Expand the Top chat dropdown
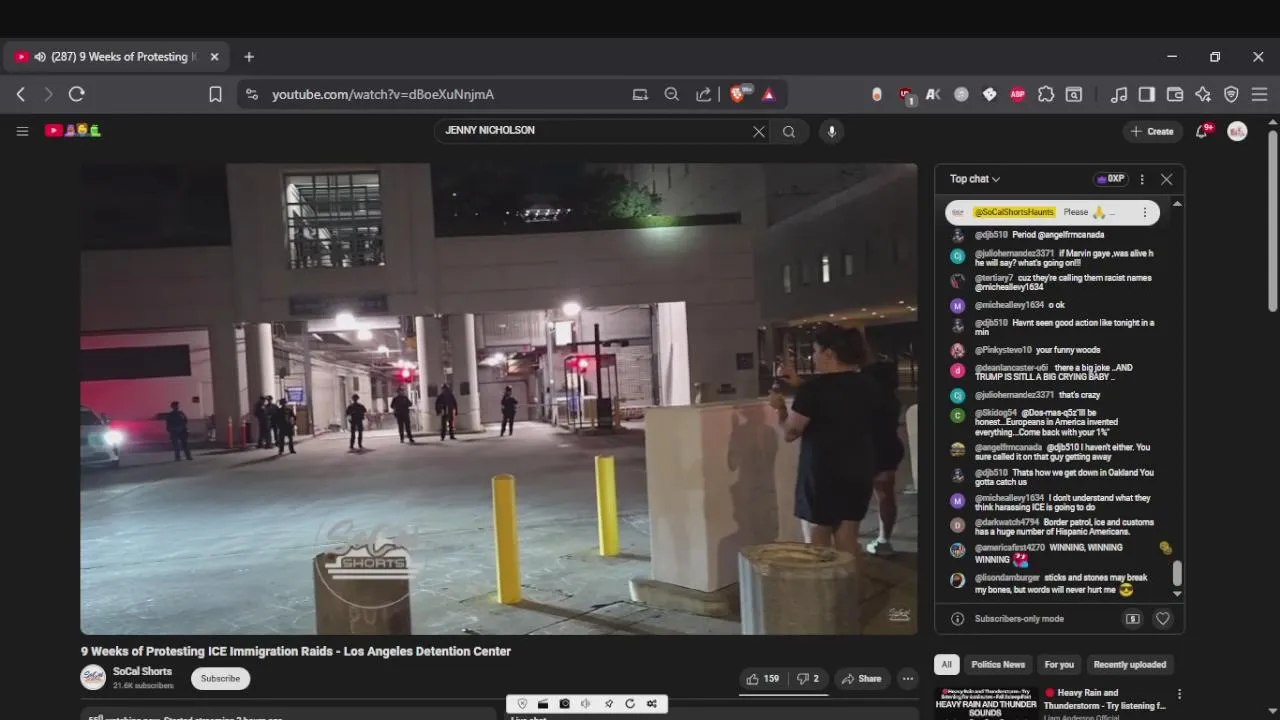Image resolution: width=1280 pixels, height=720 pixels. click(975, 179)
